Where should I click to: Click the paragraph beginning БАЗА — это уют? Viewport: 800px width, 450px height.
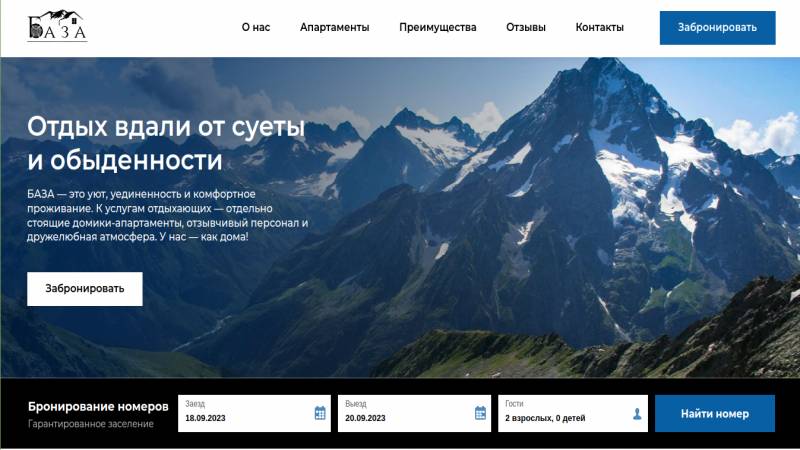click(x=167, y=215)
